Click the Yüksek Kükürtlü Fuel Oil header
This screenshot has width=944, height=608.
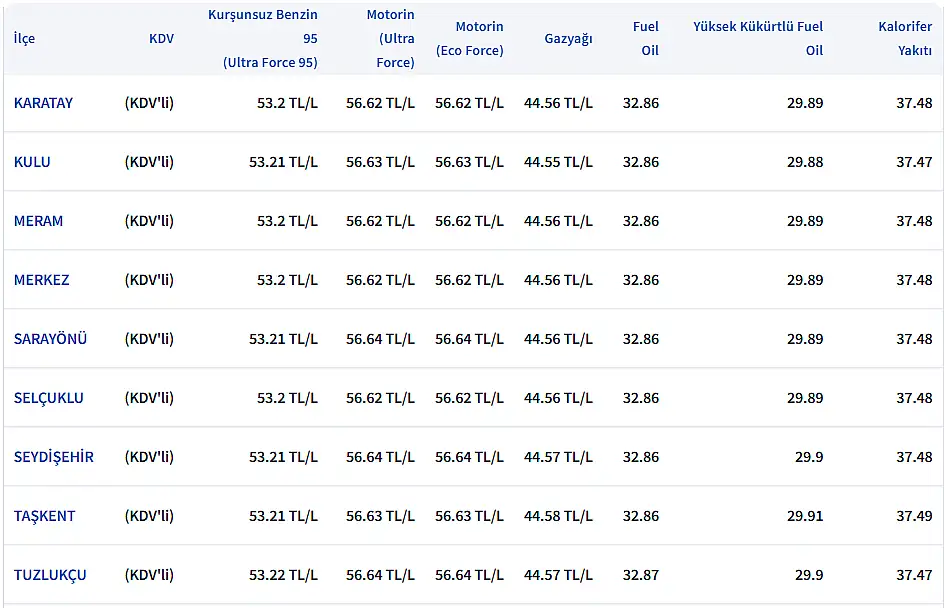click(x=758, y=39)
